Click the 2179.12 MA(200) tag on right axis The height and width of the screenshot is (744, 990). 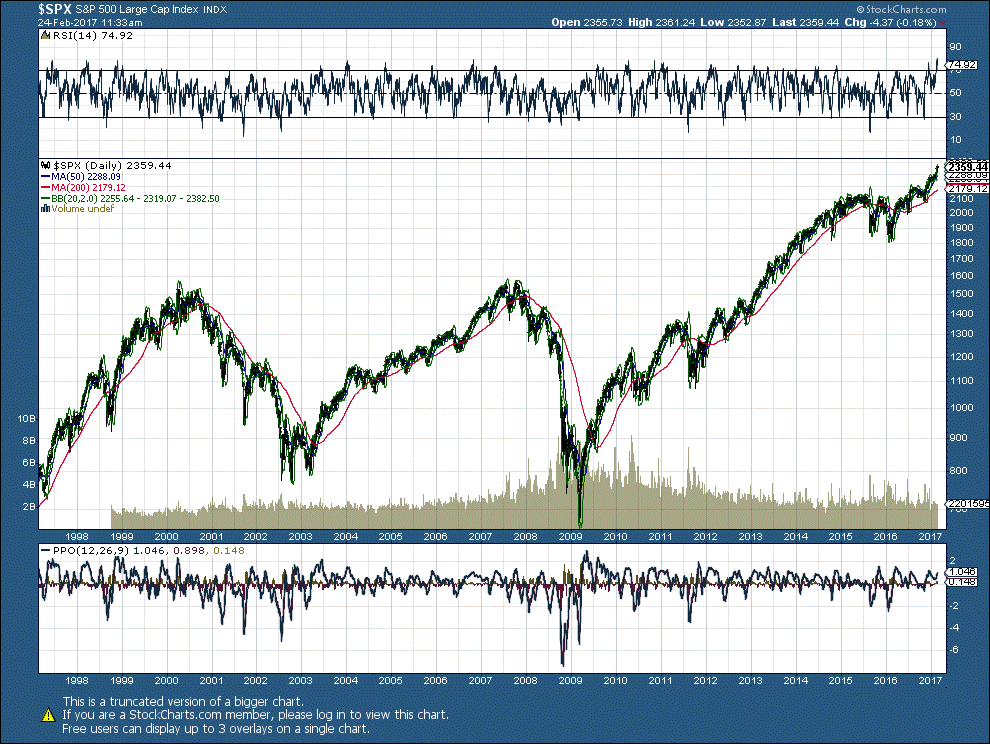[x=967, y=189]
